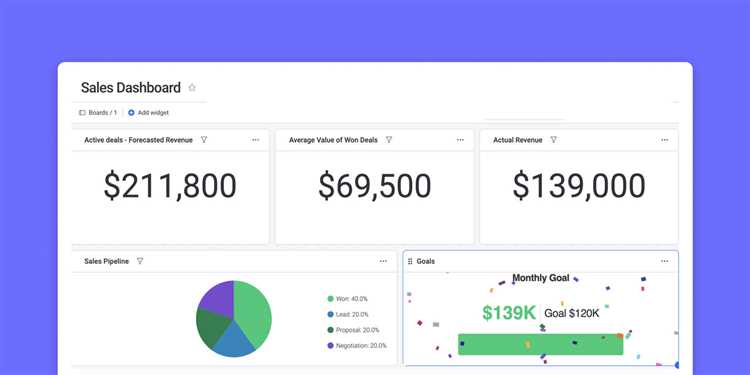Click the Monthly Goal heading
Viewport: 750px width, 375px height.
(x=541, y=278)
